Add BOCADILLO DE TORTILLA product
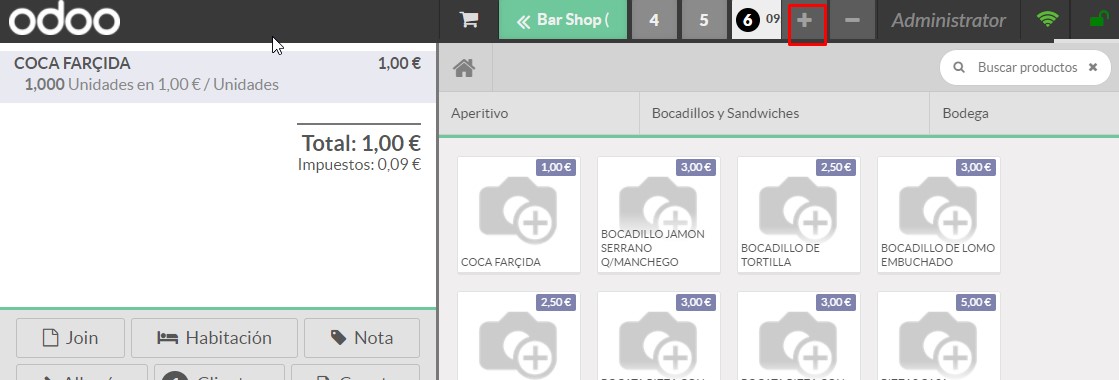Screen dimensions: 1119x380 point(799,214)
